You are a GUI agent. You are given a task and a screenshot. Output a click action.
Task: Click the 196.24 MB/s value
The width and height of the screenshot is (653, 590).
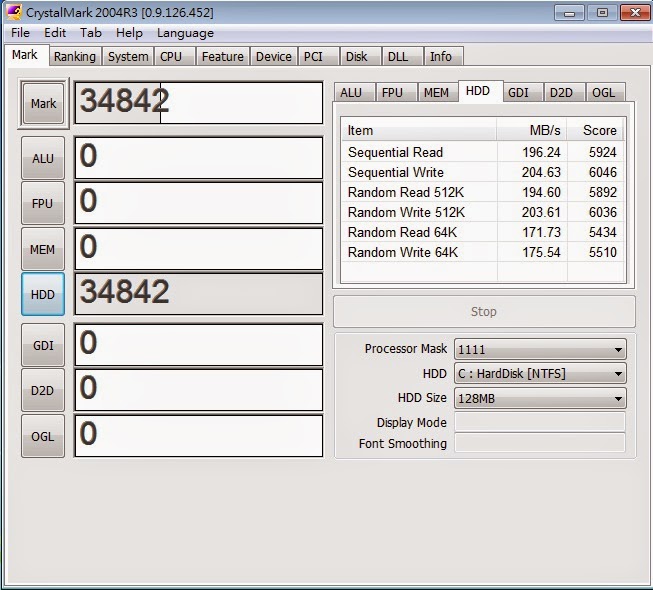point(541,152)
